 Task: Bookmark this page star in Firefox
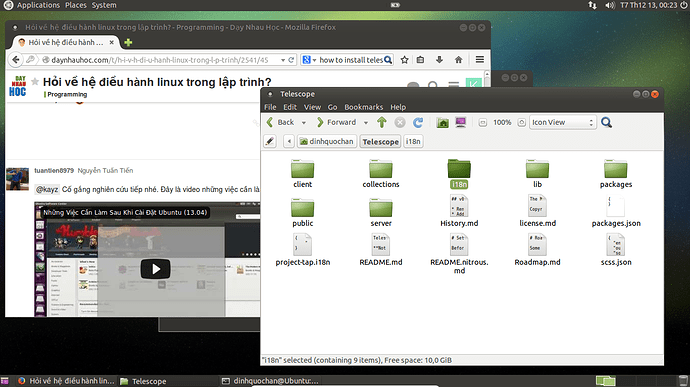tap(404, 60)
